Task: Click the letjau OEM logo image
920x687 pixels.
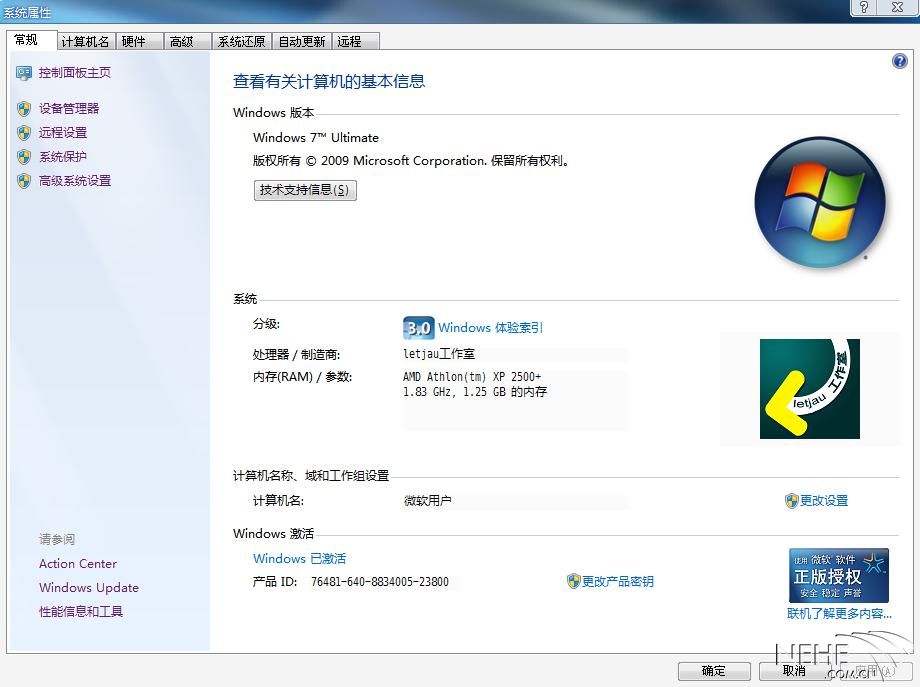Action: pyautogui.click(x=809, y=389)
